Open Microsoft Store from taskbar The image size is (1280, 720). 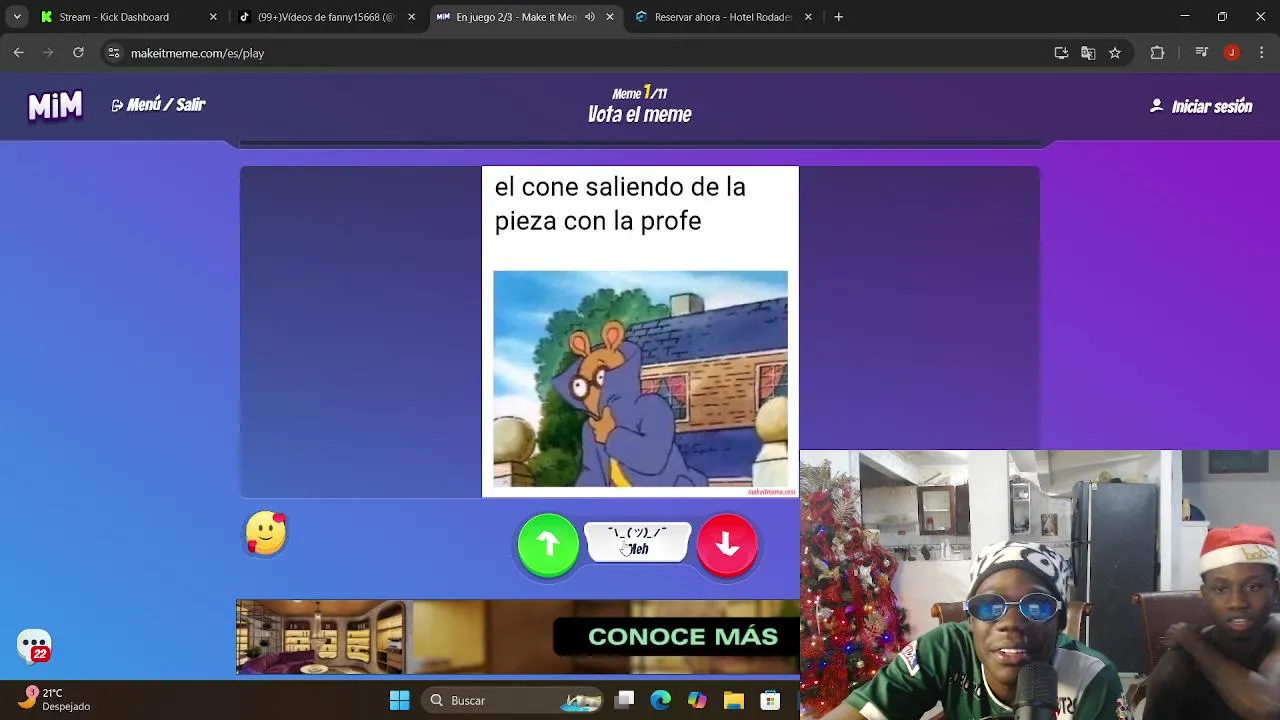click(x=770, y=700)
